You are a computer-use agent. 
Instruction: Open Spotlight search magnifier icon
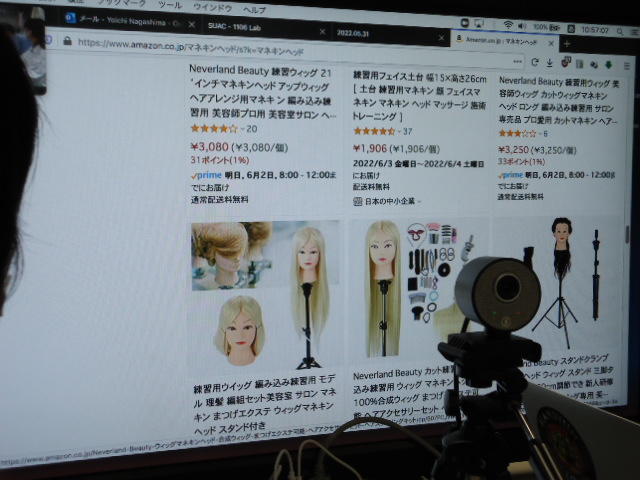pyautogui.click(x=620, y=31)
